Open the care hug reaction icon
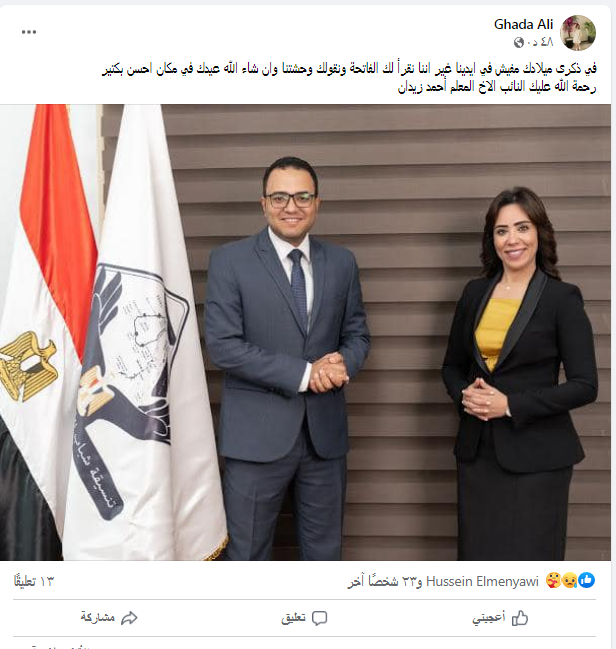 point(554,580)
